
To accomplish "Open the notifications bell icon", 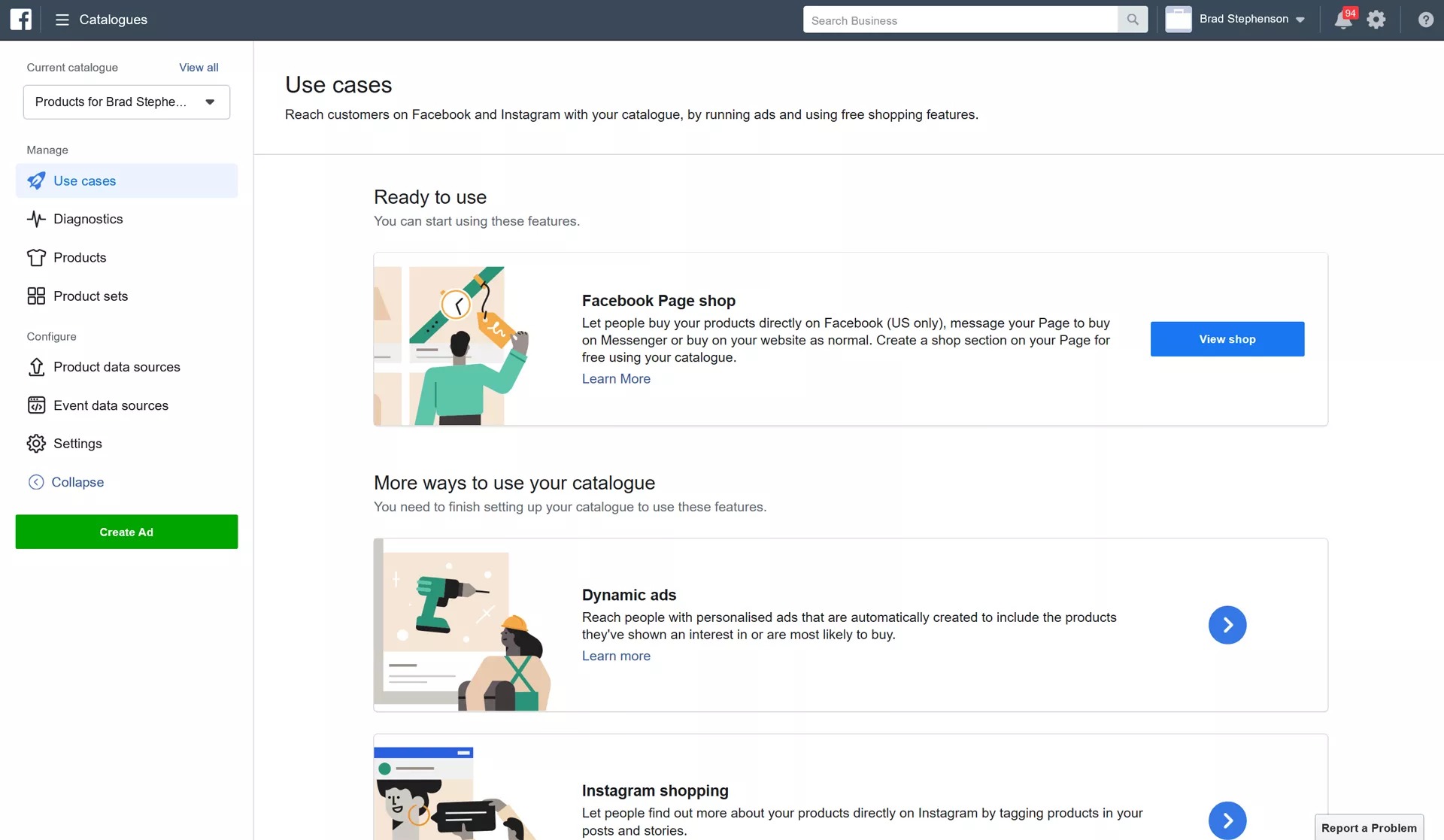I will click(x=1343, y=20).
